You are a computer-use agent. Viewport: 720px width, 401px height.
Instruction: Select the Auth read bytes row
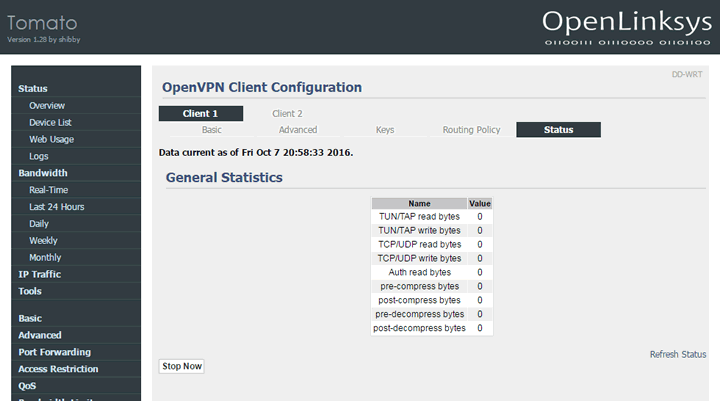(432, 272)
